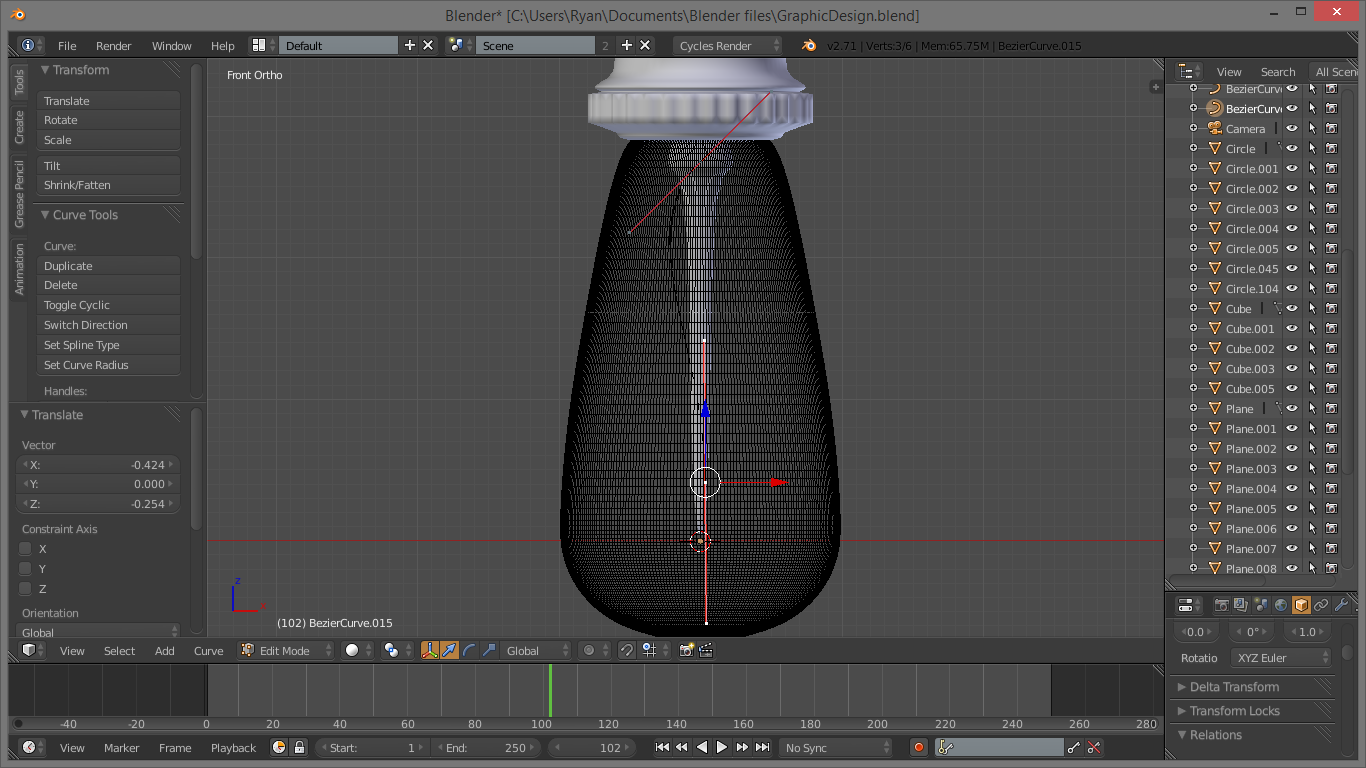Open the constraints chain-link properties tab
The width and height of the screenshot is (1366, 768).
pyautogui.click(x=1321, y=605)
